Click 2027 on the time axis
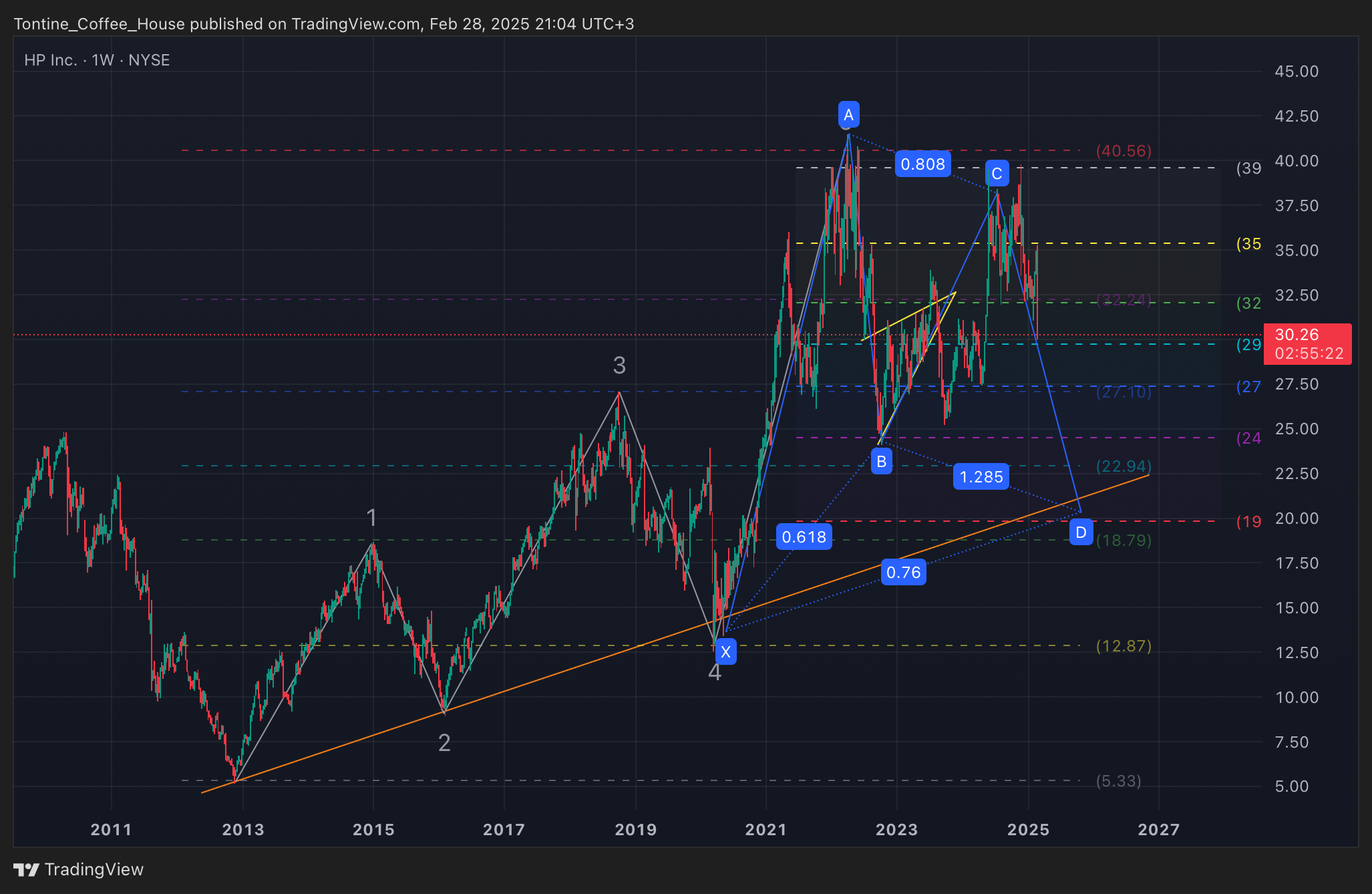 click(1158, 830)
